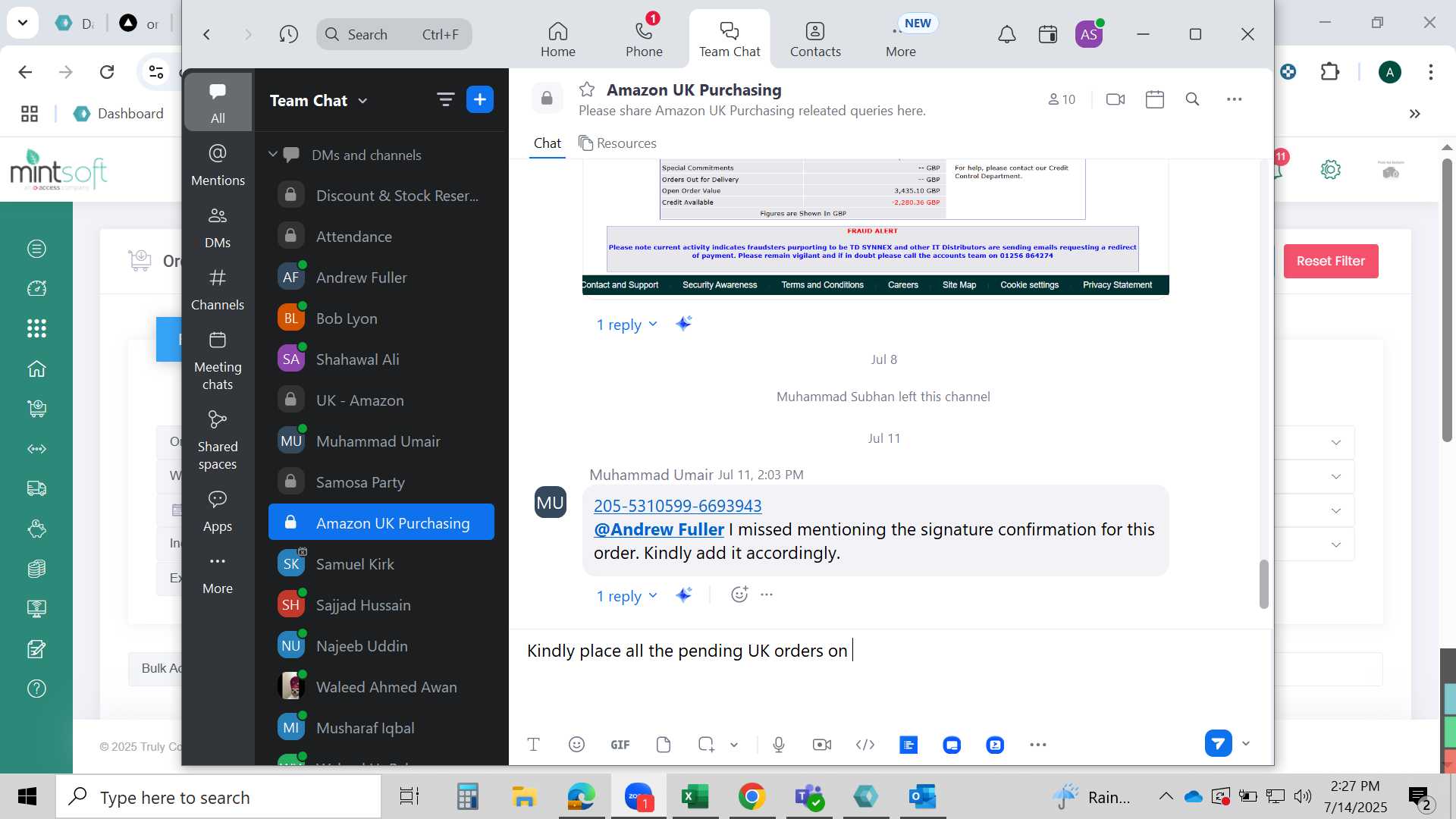Start a video meeting with channel
The width and height of the screenshot is (1456, 819).
[1116, 99]
